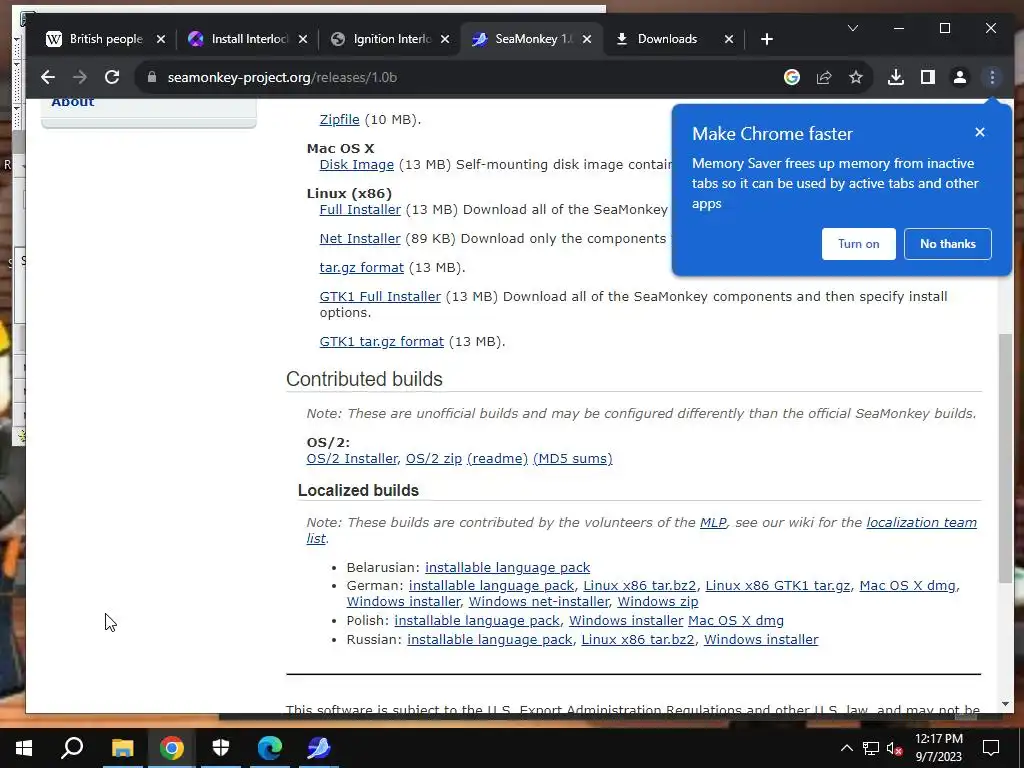This screenshot has width=1024, height=768.
Task: Open SeaMonkey from the taskbar
Action: pos(319,748)
